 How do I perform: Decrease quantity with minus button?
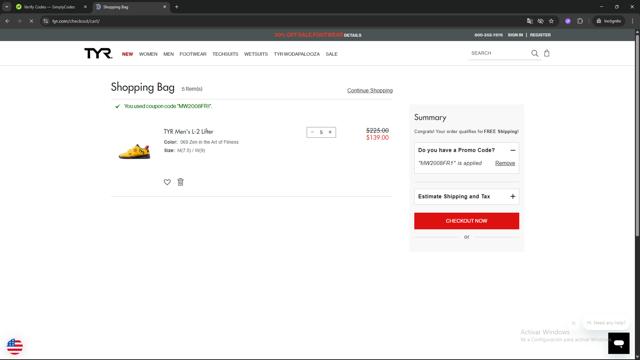click(x=312, y=132)
